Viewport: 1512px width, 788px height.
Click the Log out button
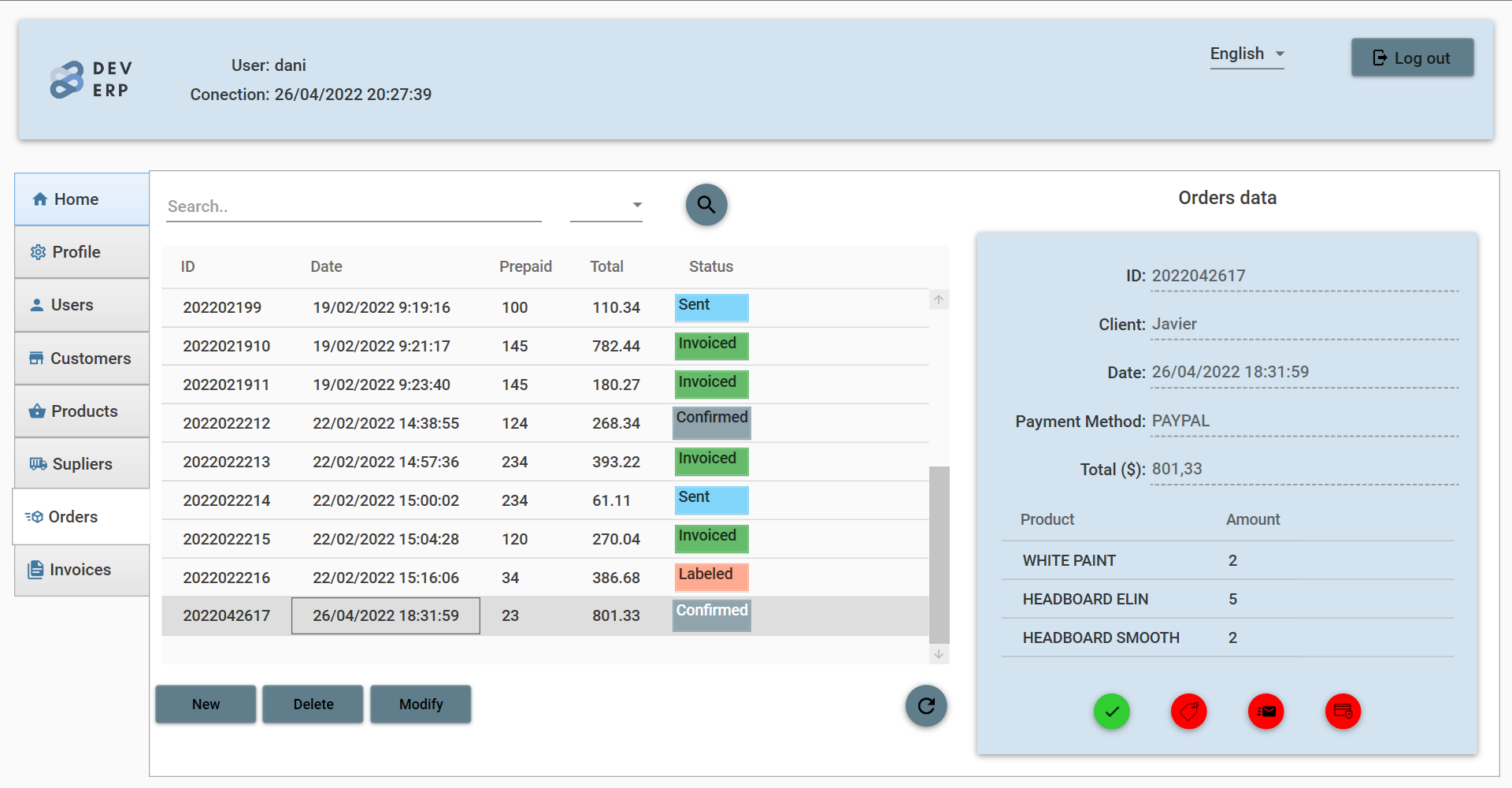[1411, 58]
